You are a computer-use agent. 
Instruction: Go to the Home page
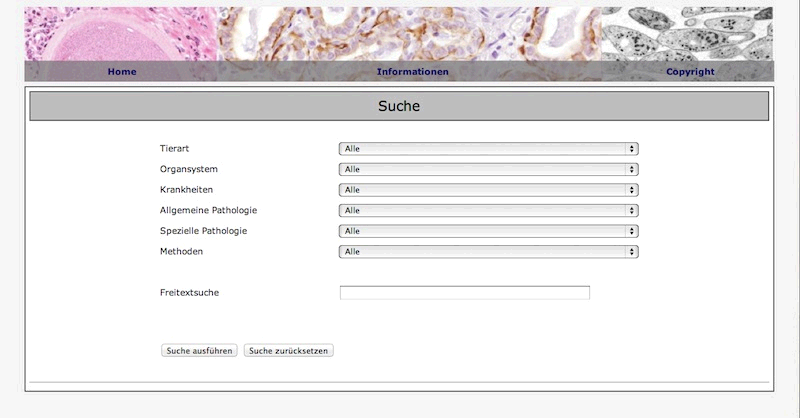coord(122,72)
